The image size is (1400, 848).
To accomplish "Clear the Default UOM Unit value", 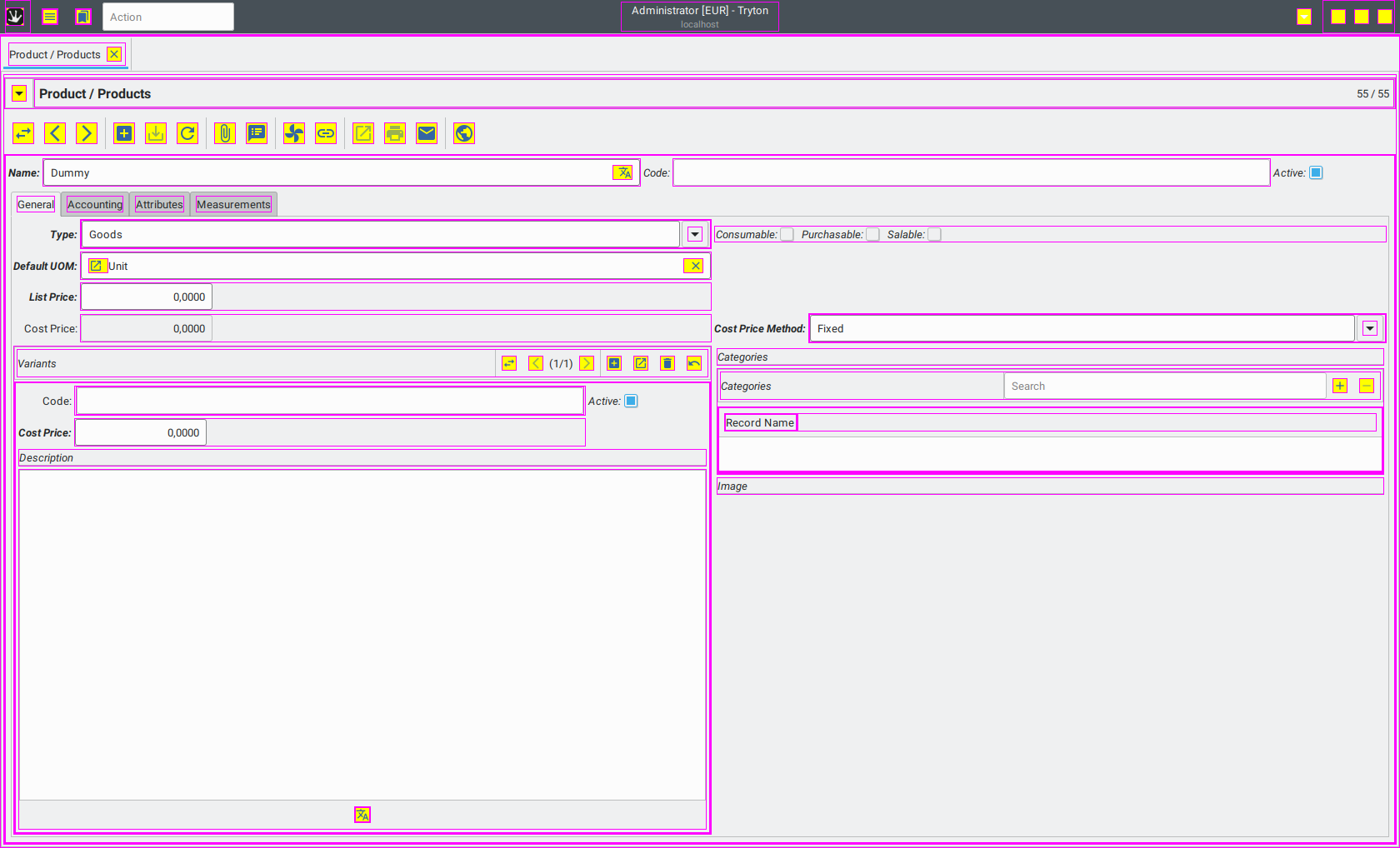I will pos(694,266).
